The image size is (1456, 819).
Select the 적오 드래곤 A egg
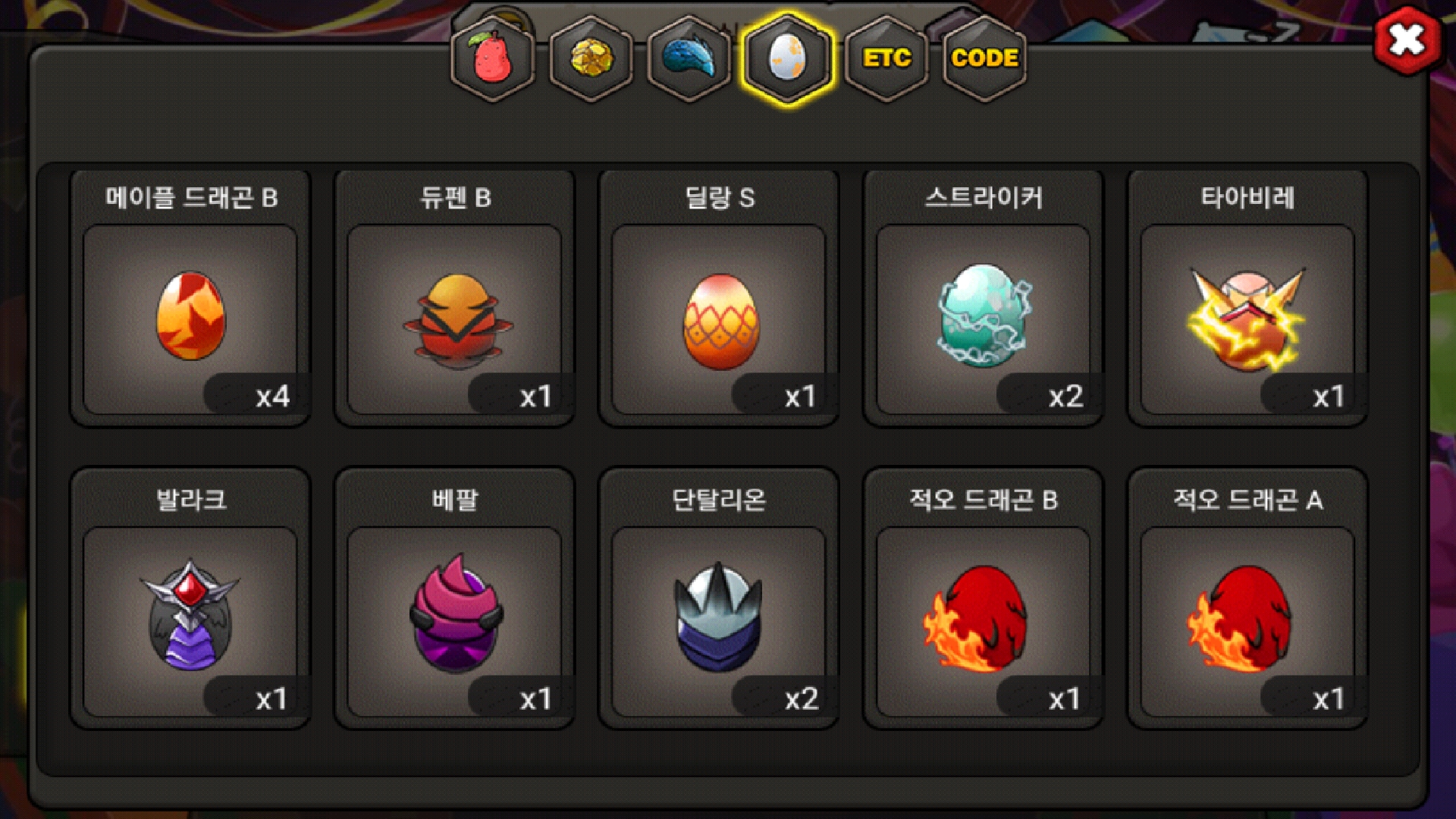pos(1240,619)
